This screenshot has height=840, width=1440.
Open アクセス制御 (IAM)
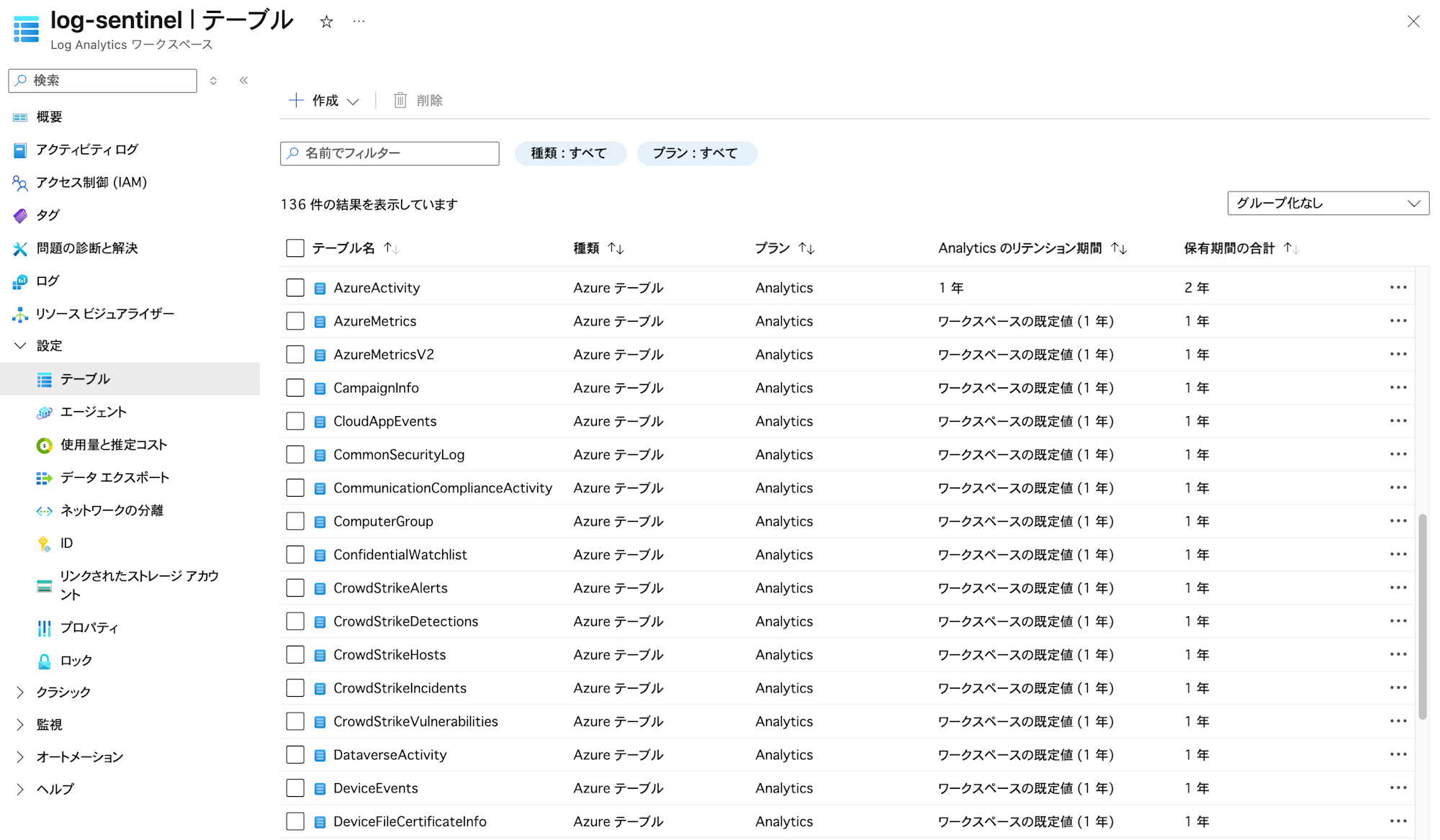(91, 182)
